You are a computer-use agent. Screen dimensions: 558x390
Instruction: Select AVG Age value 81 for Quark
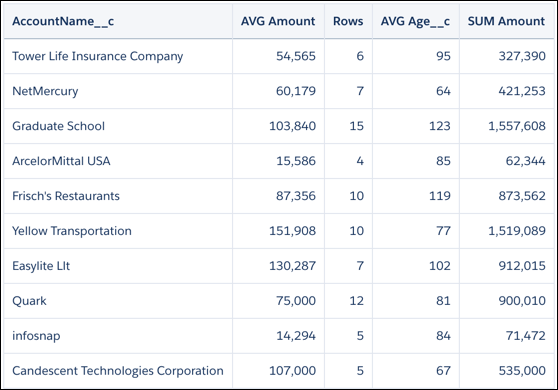pos(443,301)
